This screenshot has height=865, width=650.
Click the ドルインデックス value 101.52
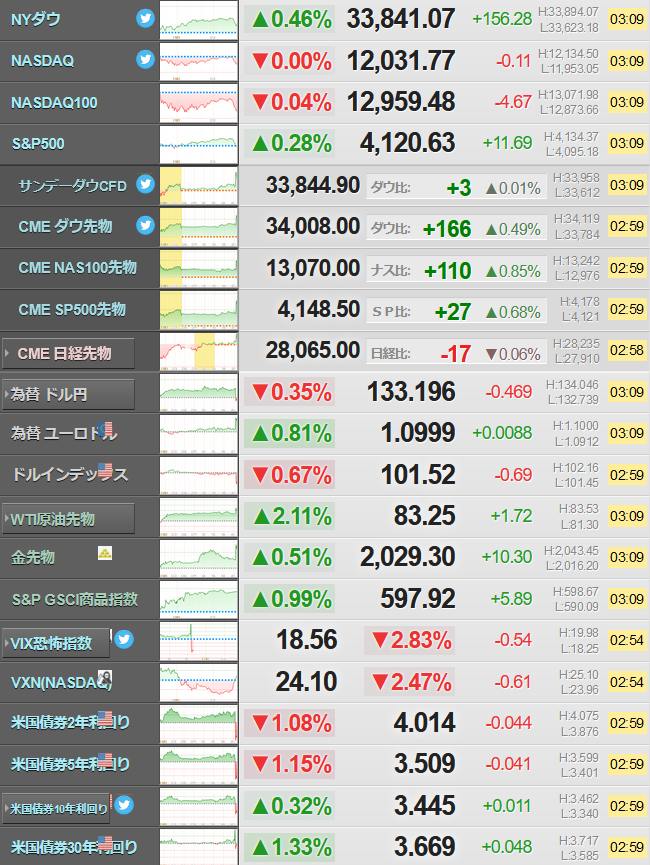(418, 474)
